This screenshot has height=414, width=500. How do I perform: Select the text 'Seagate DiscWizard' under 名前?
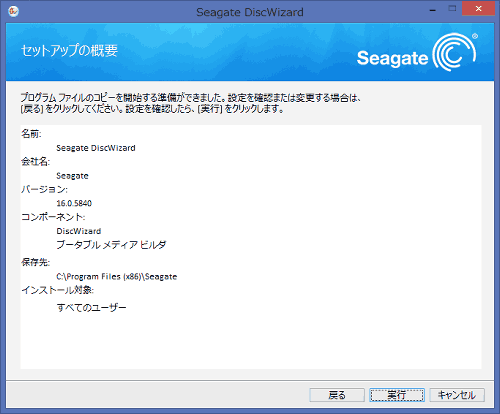pos(96,148)
